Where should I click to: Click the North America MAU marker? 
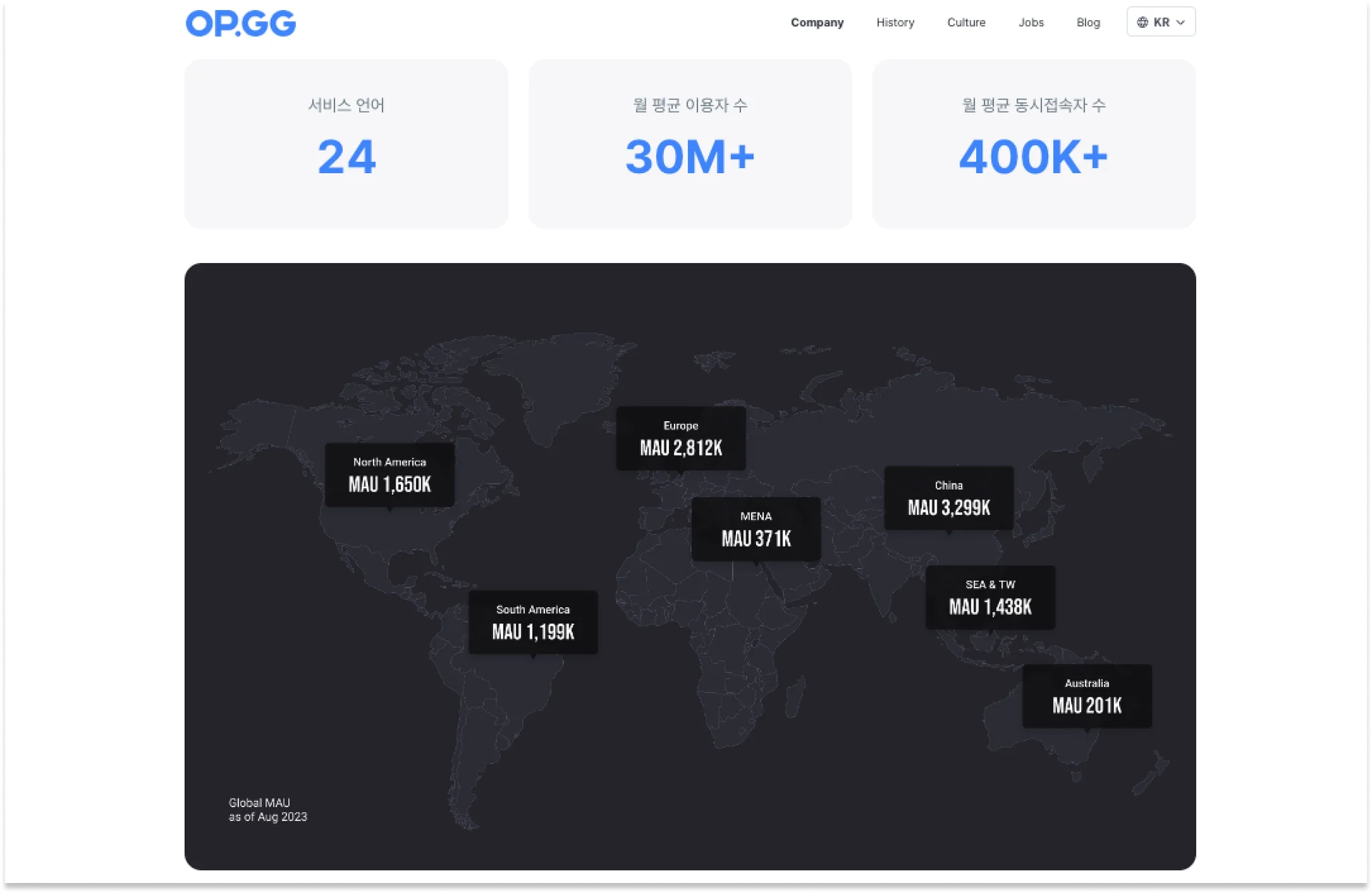(x=389, y=475)
